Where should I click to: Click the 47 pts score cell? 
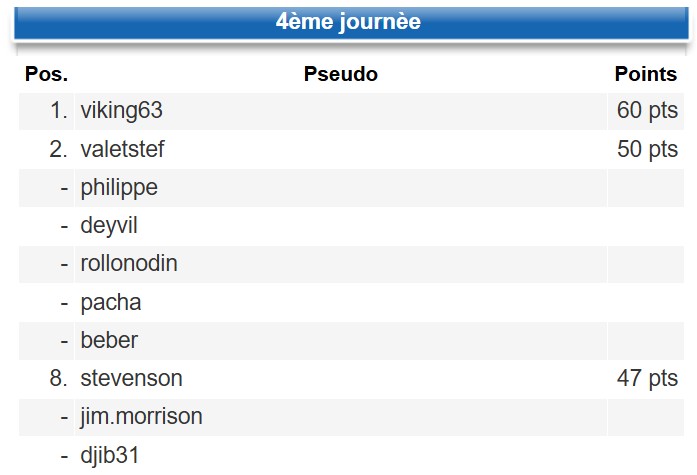tap(647, 379)
